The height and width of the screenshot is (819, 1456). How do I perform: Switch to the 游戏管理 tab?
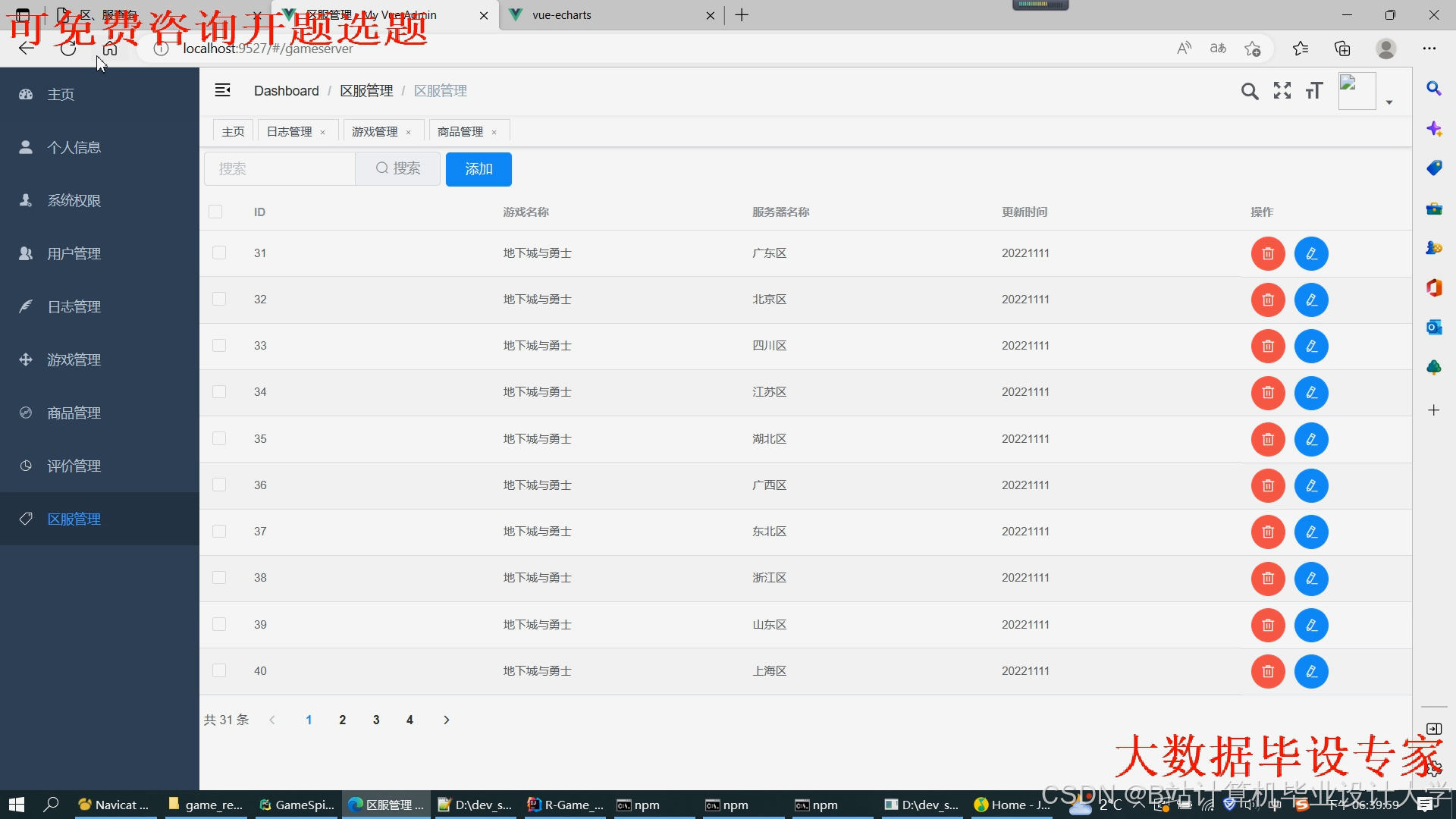(x=375, y=132)
